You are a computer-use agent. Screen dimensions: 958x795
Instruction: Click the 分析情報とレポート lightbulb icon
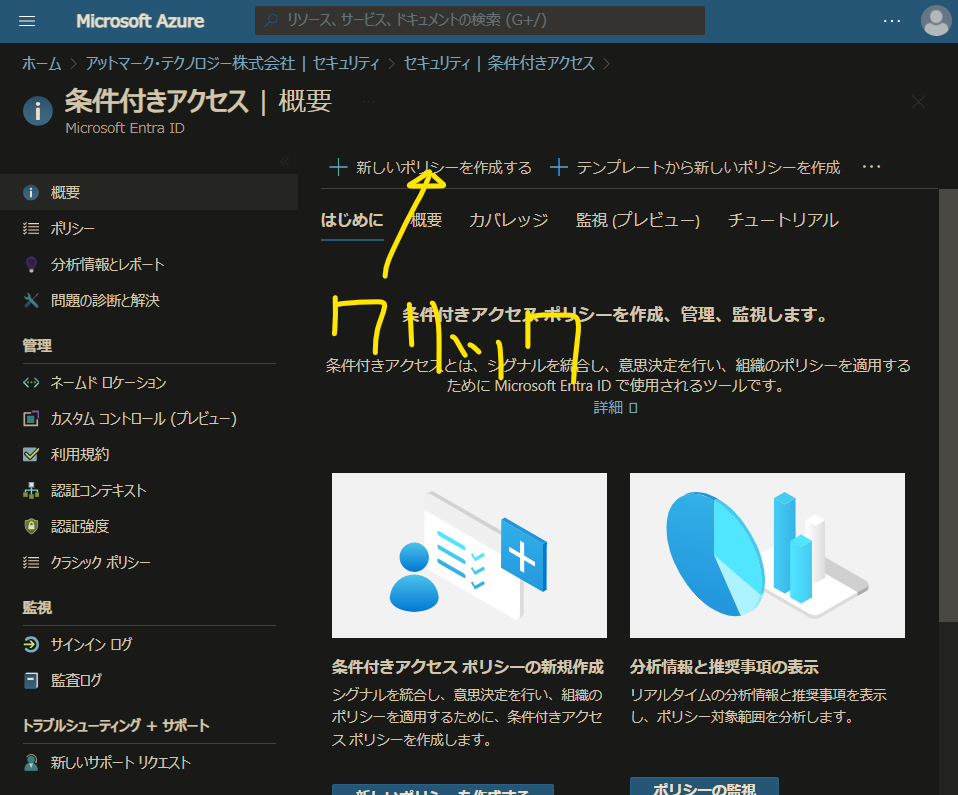pyautogui.click(x=31, y=265)
